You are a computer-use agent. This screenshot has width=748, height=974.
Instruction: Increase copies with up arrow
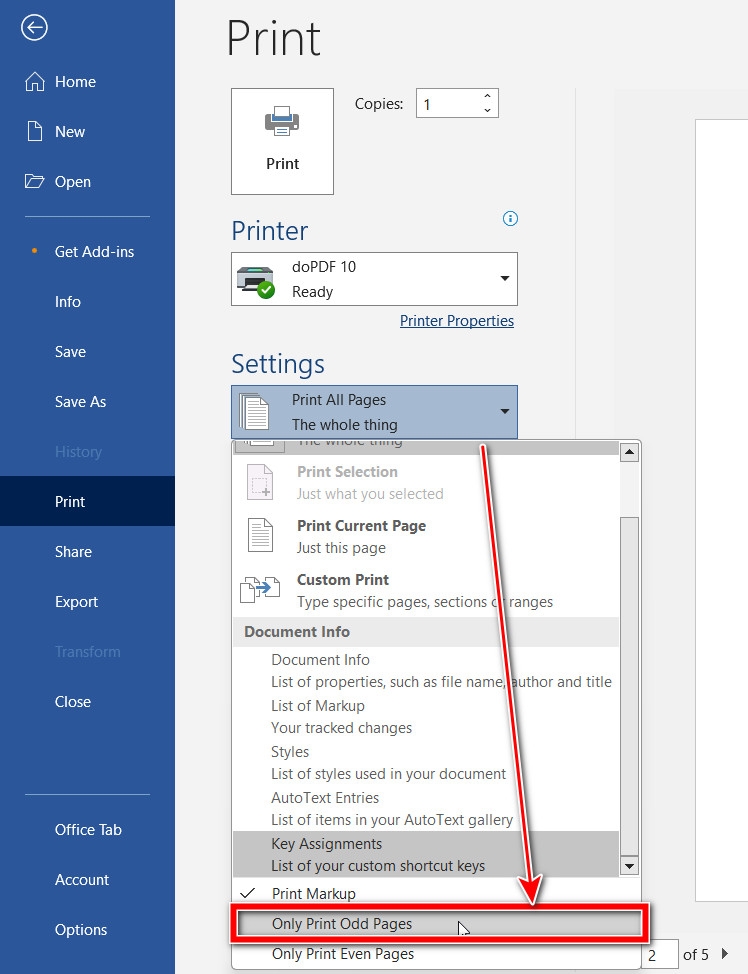pos(488,96)
